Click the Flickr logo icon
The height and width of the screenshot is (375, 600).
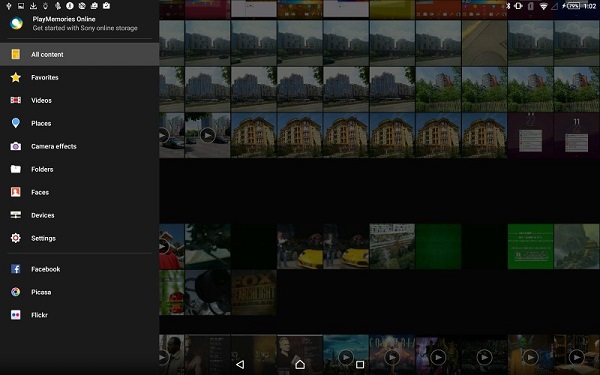point(16,315)
